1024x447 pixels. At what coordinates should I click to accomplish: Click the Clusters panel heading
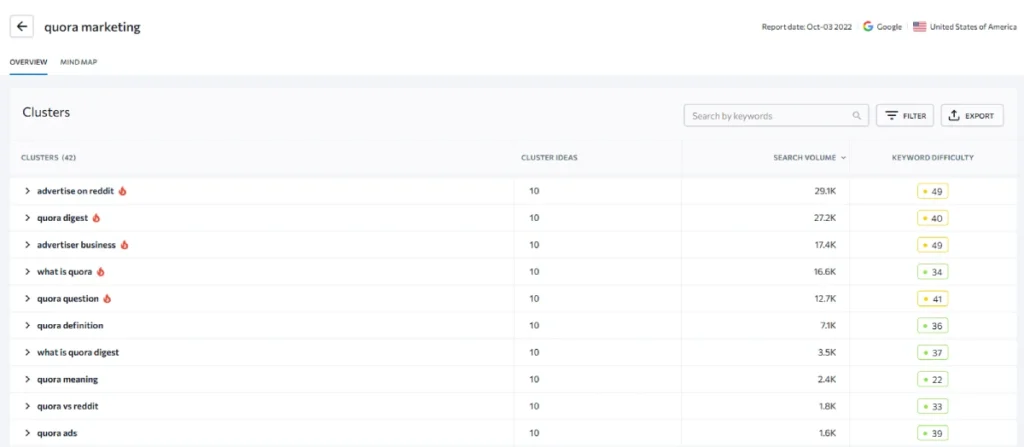(x=46, y=112)
